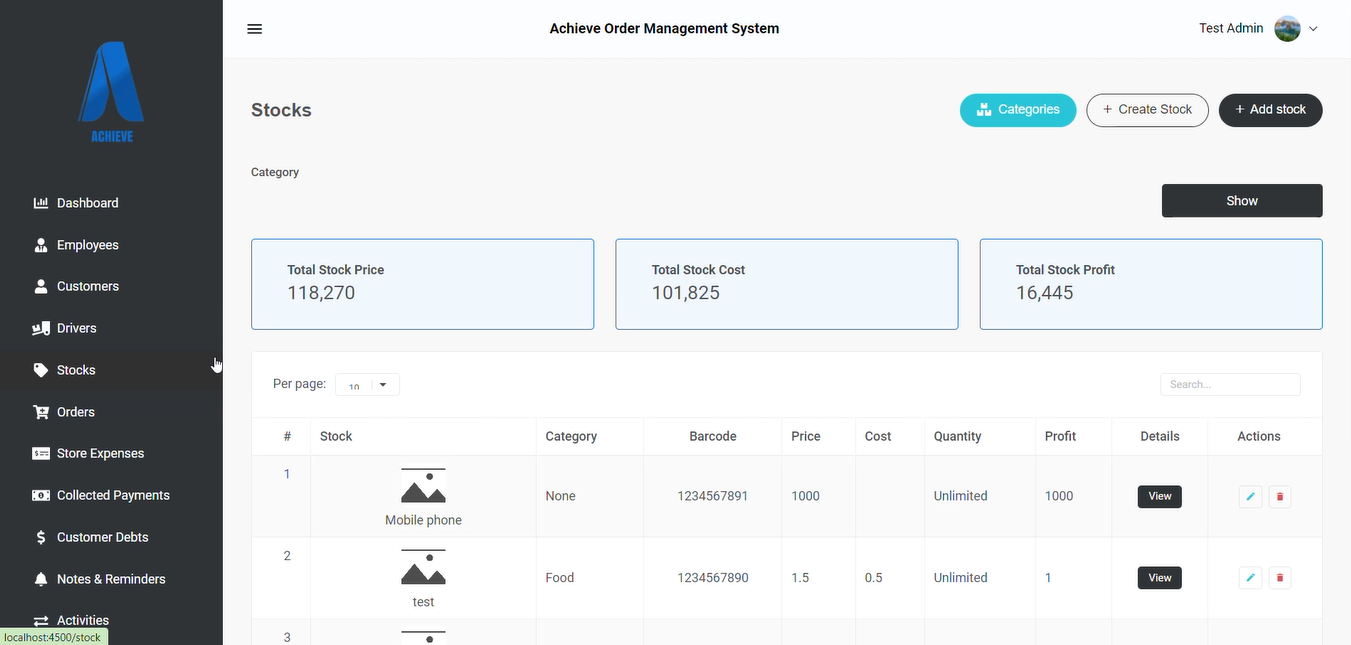This screenshot has height=645, width=1351.
Task: Expand the Test Admin user dropdown chevron
Action: (x=1313, y=29)
